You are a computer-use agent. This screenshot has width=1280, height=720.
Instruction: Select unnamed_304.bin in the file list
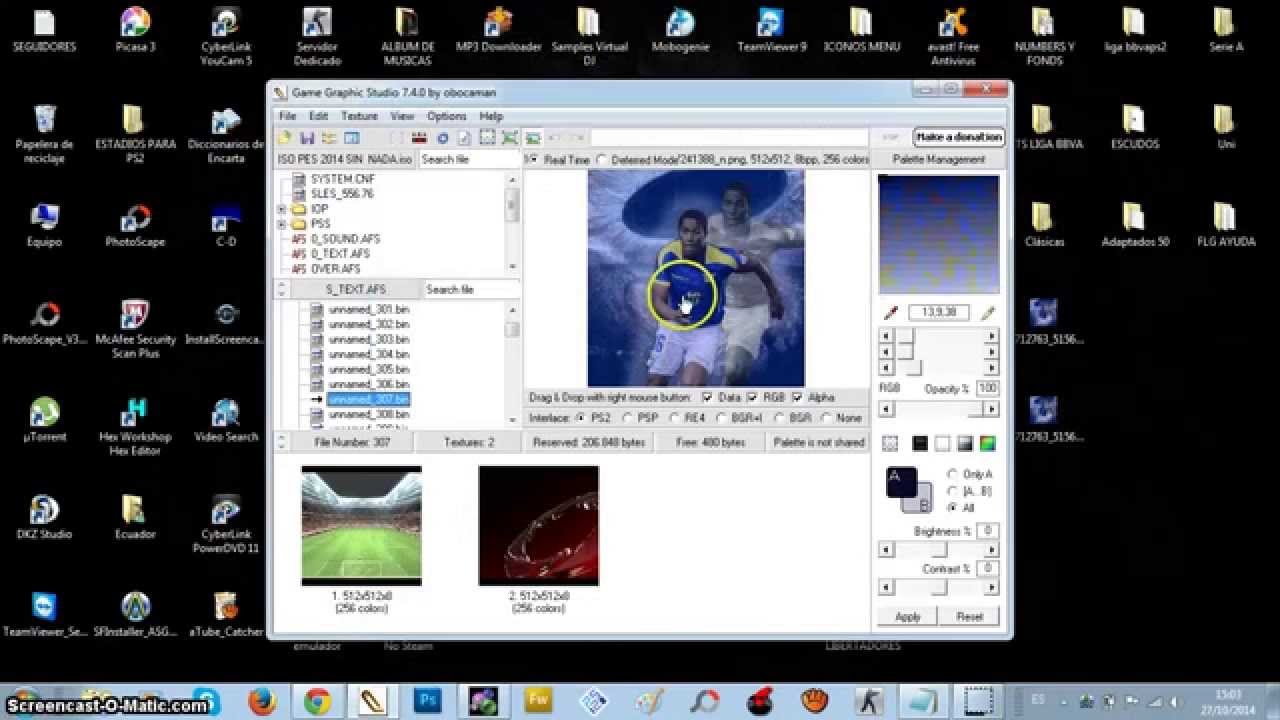(x=368, y=354)
